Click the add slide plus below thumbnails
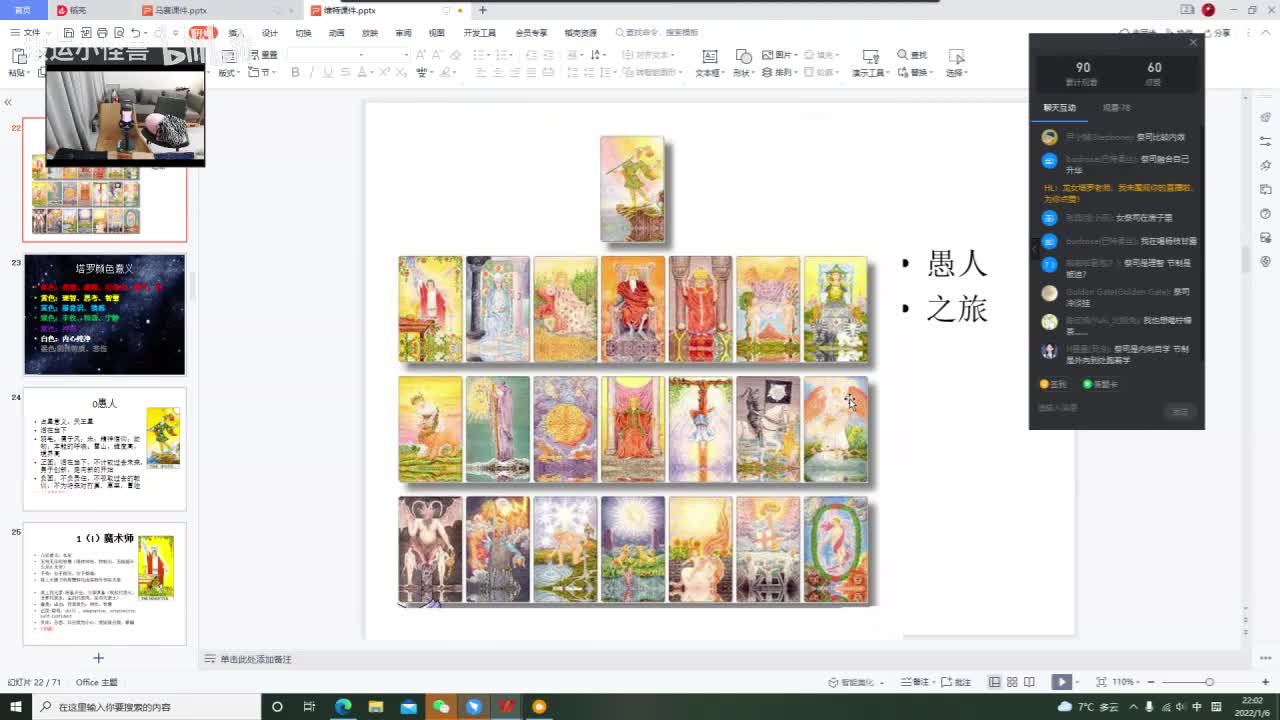This screenshot has height=720, width=1280. [99, 658]
